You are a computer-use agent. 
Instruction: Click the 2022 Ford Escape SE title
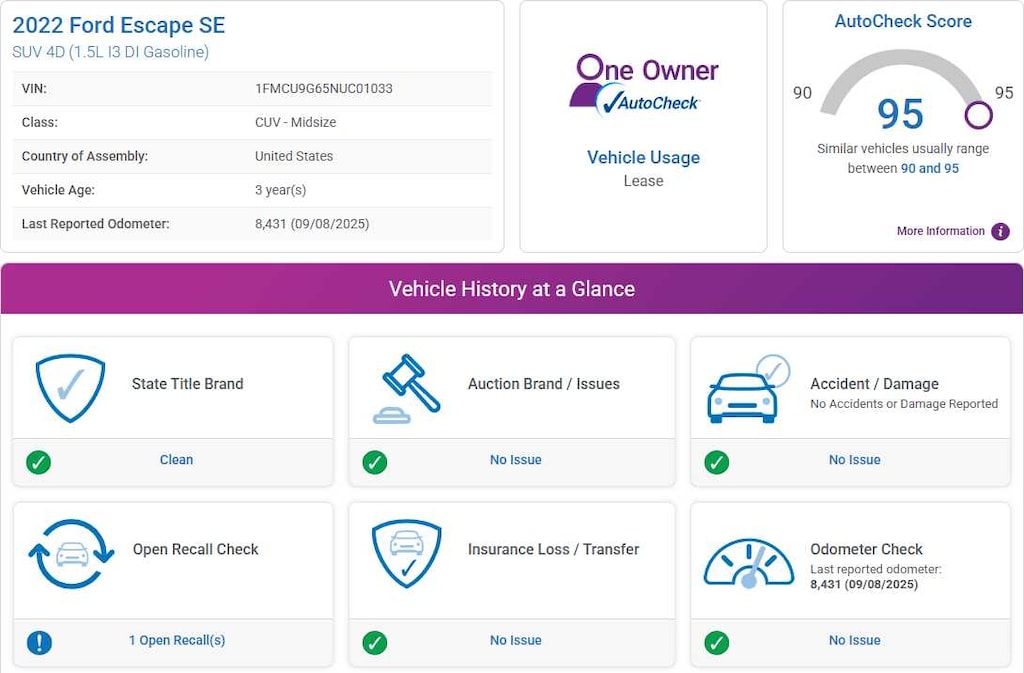coord(119,25)
